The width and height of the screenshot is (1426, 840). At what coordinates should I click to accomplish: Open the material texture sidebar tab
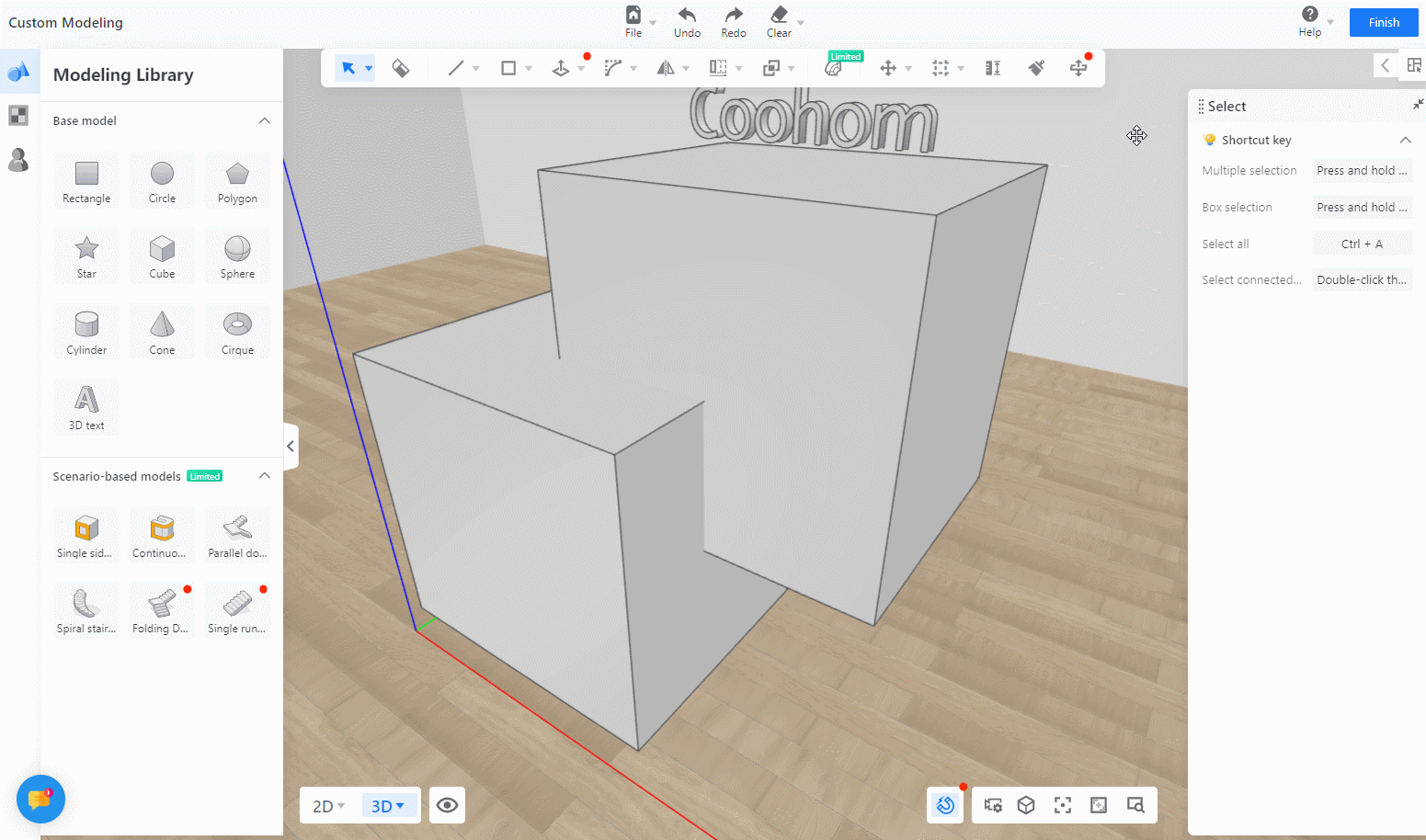[x=18, y=115]
